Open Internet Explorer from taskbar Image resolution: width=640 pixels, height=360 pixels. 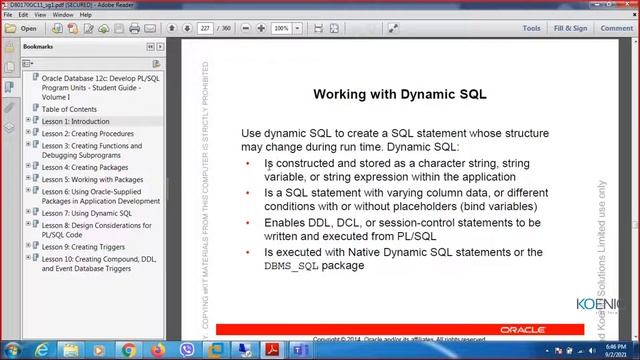pos(42,350)
